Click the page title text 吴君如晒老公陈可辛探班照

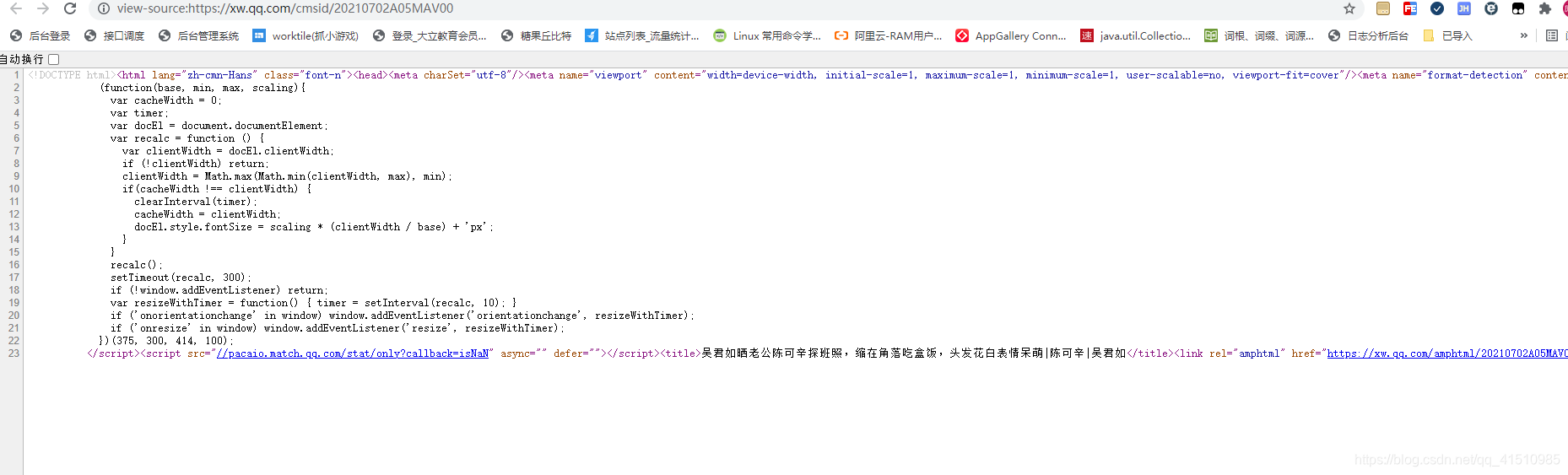[772, 354]
